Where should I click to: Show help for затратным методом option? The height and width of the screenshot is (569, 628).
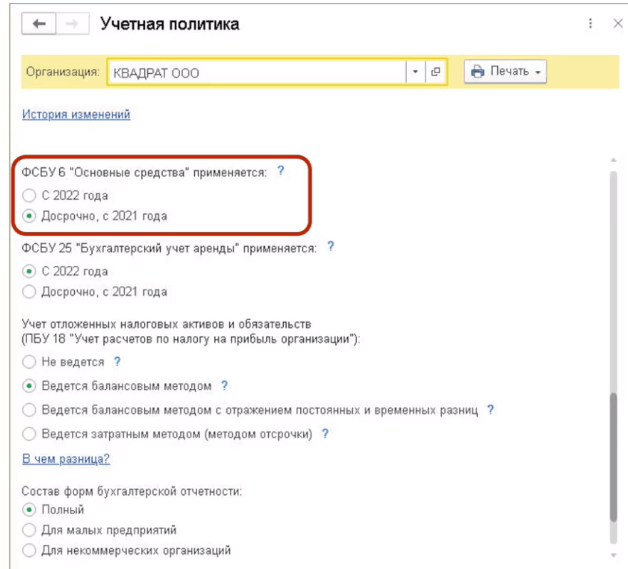click(x=326, y=434)
